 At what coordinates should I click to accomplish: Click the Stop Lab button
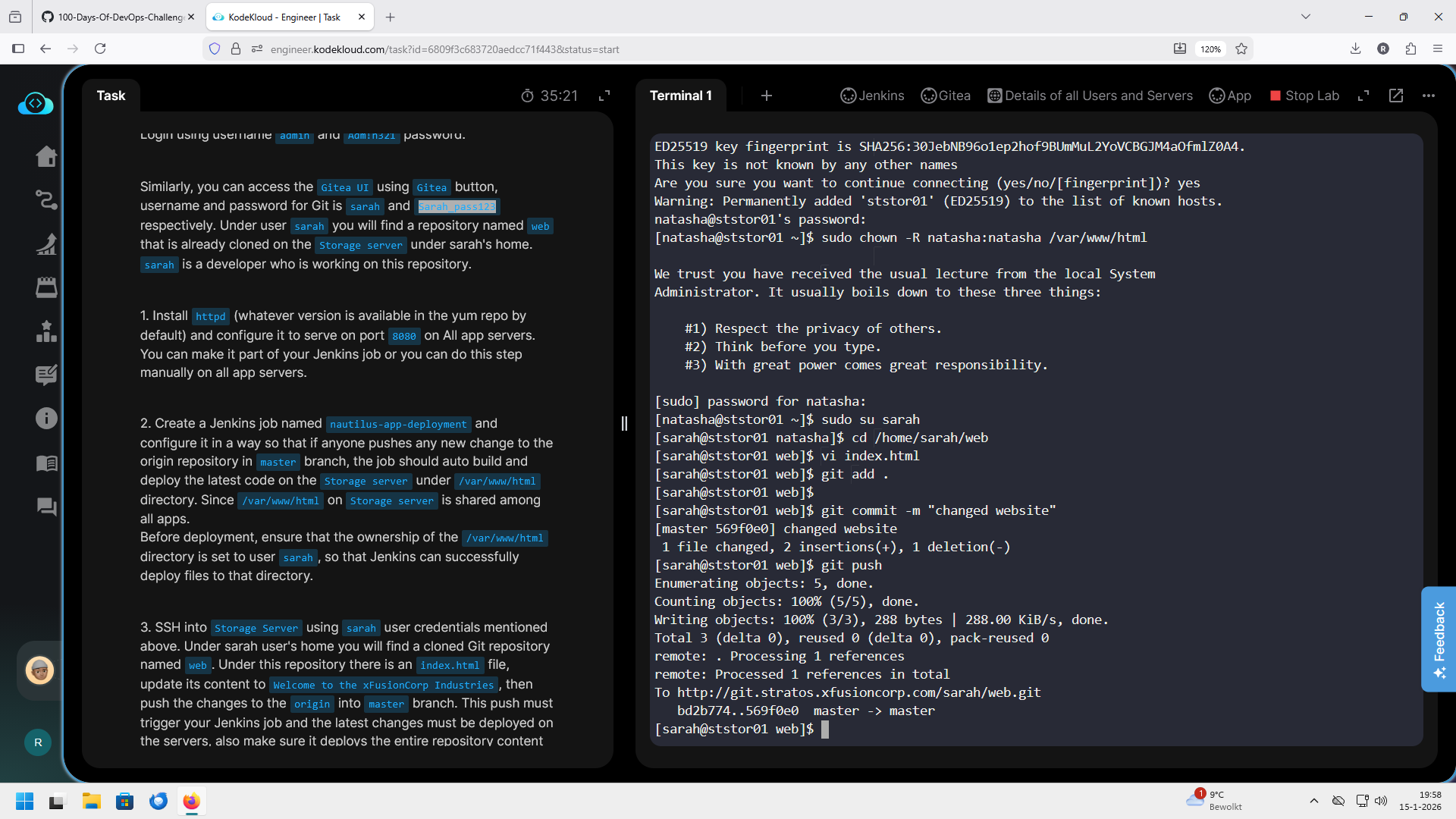click(1304, 96)
